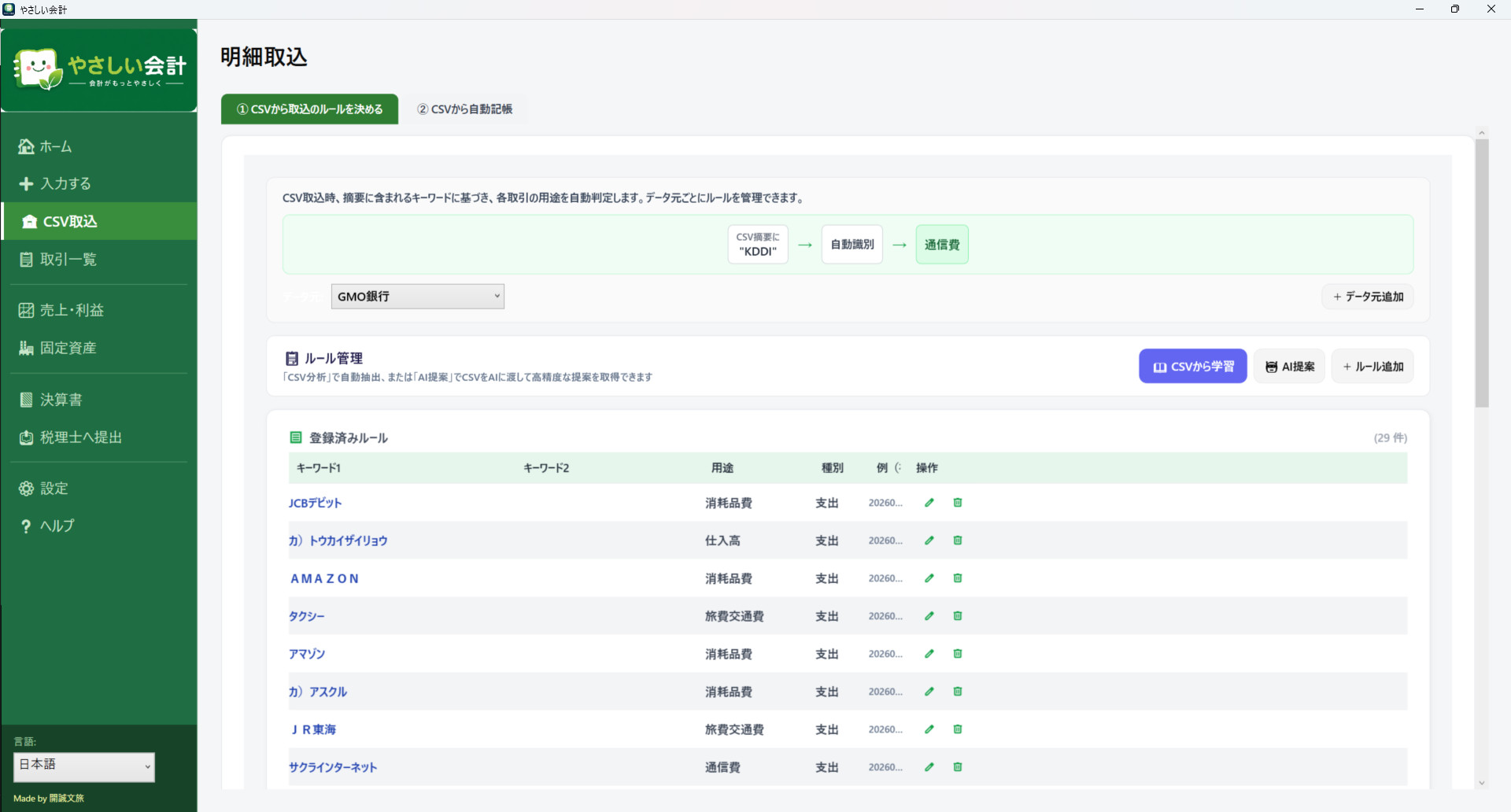Click the 種別 column header

click(x=833, y=468)
